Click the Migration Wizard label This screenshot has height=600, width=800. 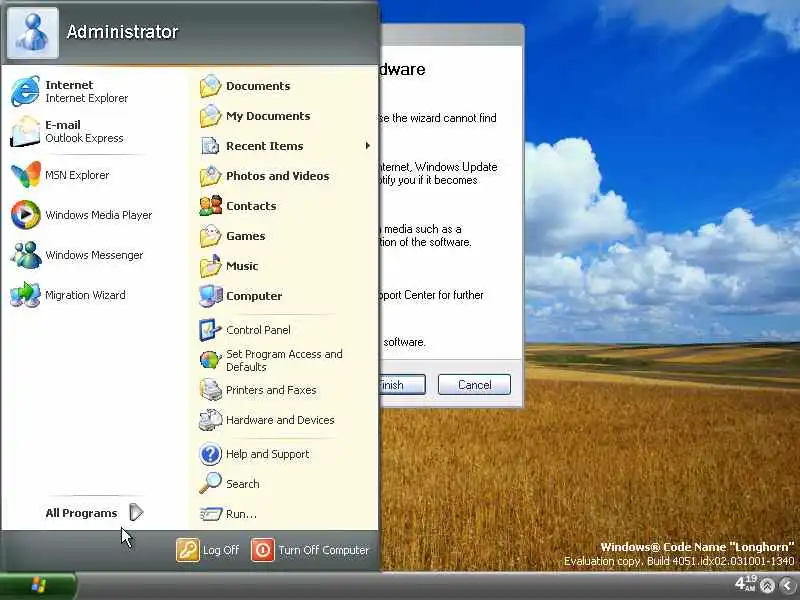click(x=85, y=295)
